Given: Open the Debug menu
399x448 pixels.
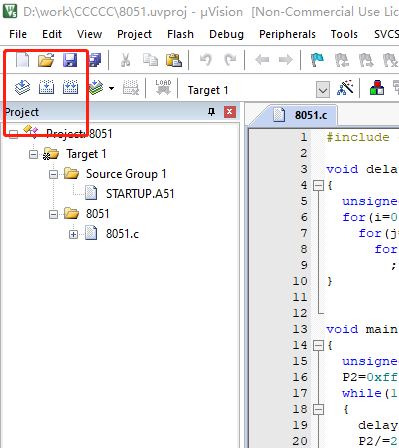Looking at the screenshot, I should click(x=226, y=34).
